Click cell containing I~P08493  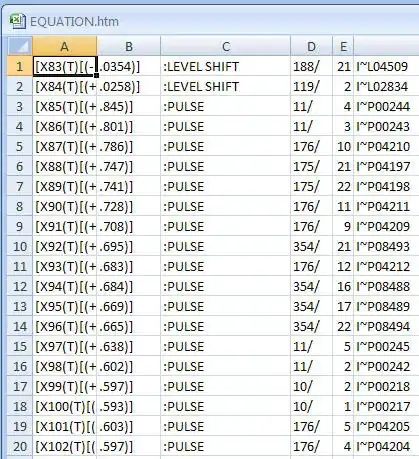[386, 246]
